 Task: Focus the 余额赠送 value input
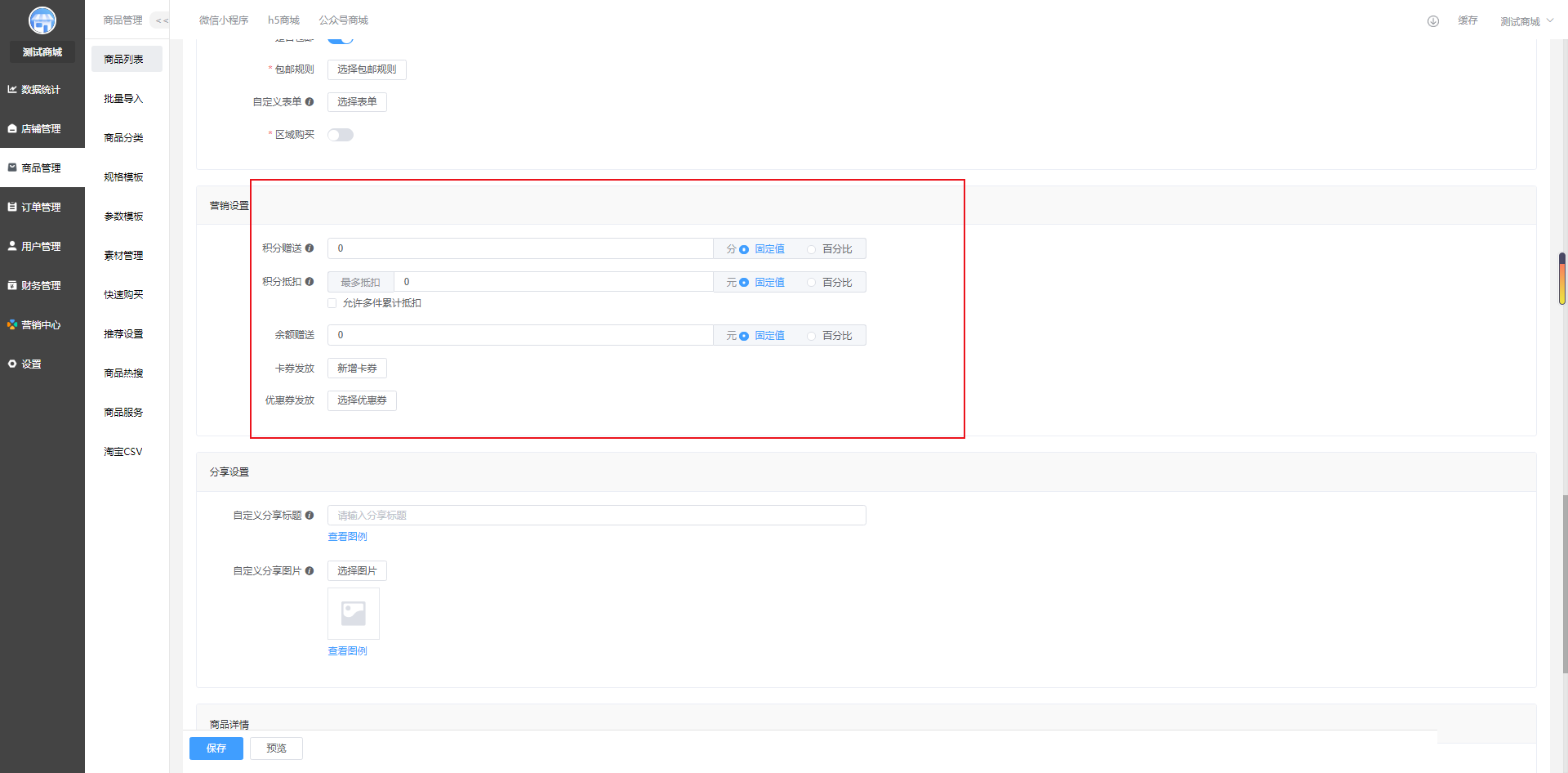click(x=520, y=335)
